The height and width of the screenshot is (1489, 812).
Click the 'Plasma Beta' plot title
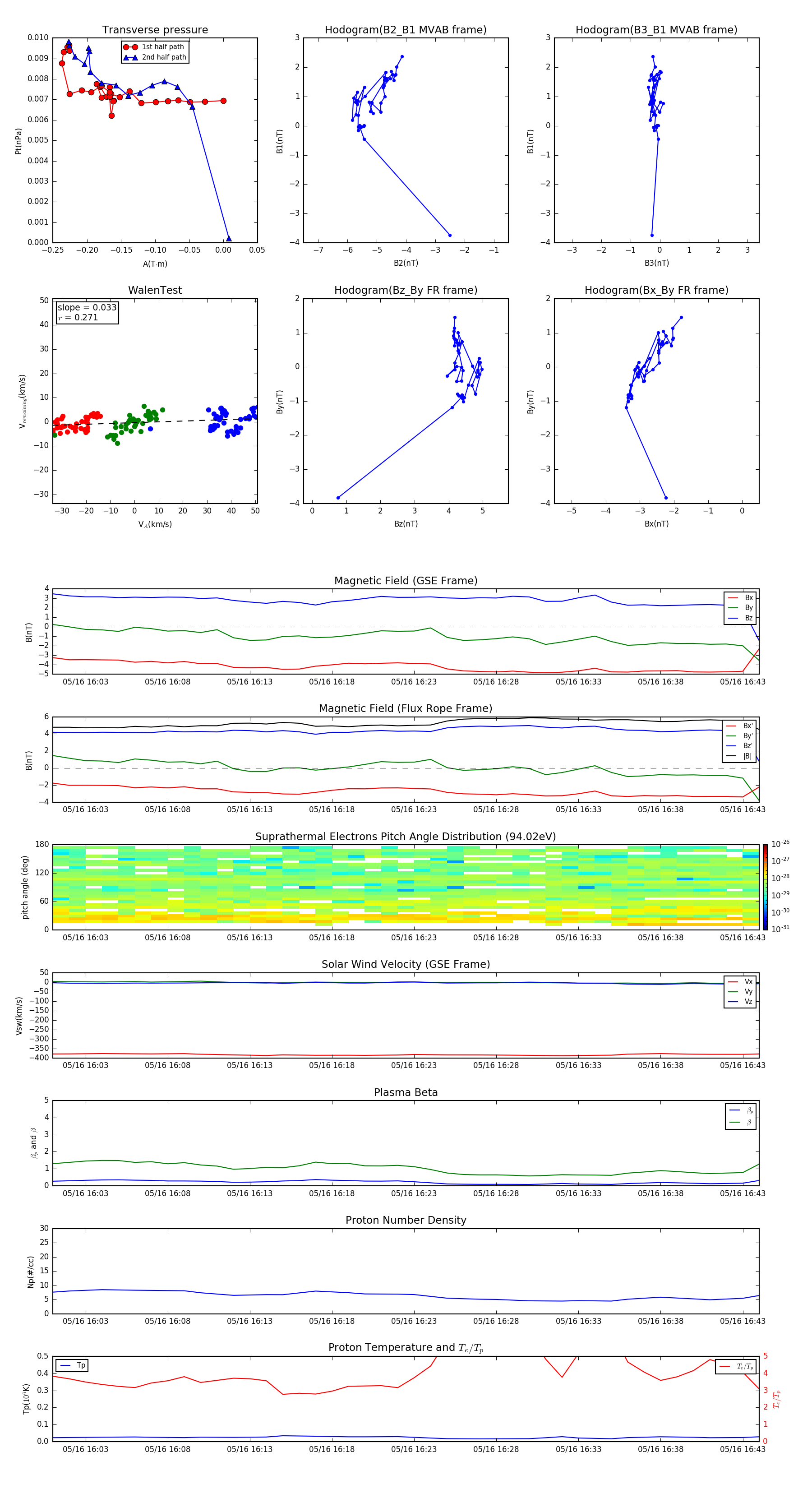click(406, 1093)
